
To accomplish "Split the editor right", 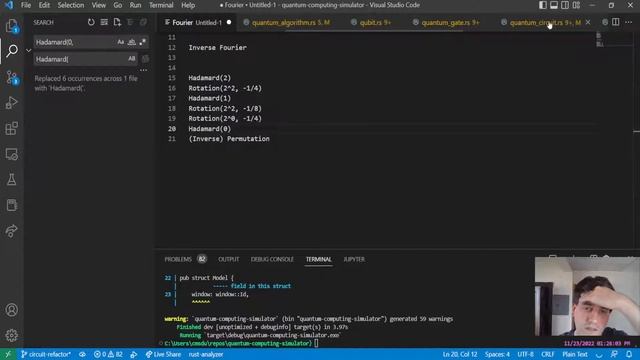I will [616, 22].
